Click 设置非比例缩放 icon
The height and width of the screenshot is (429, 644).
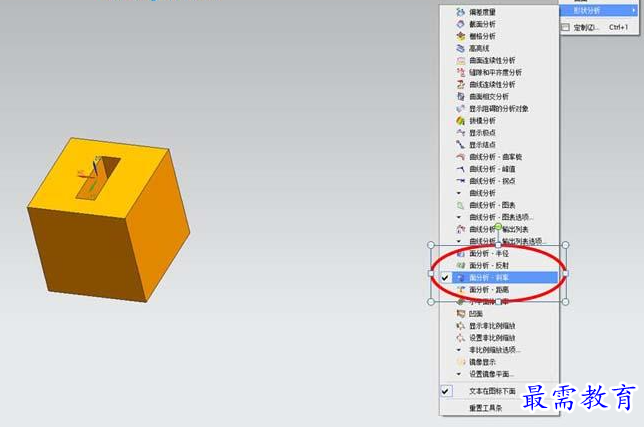pos(460,338)
